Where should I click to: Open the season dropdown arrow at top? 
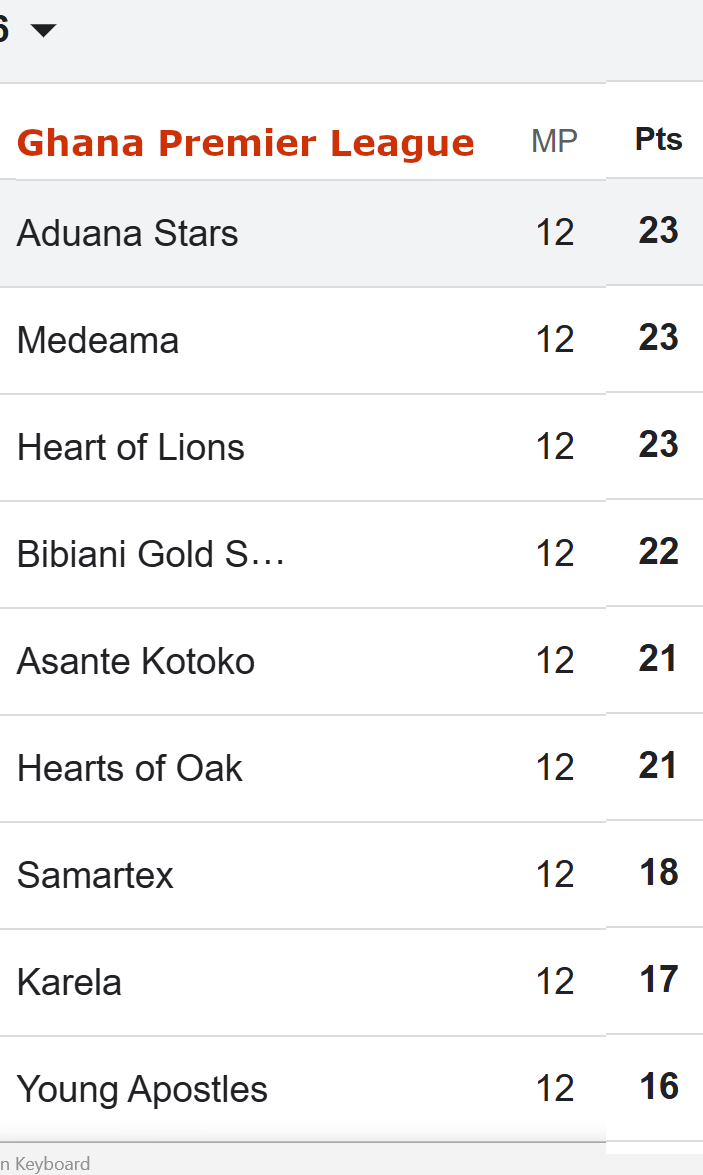coord(43,30)
